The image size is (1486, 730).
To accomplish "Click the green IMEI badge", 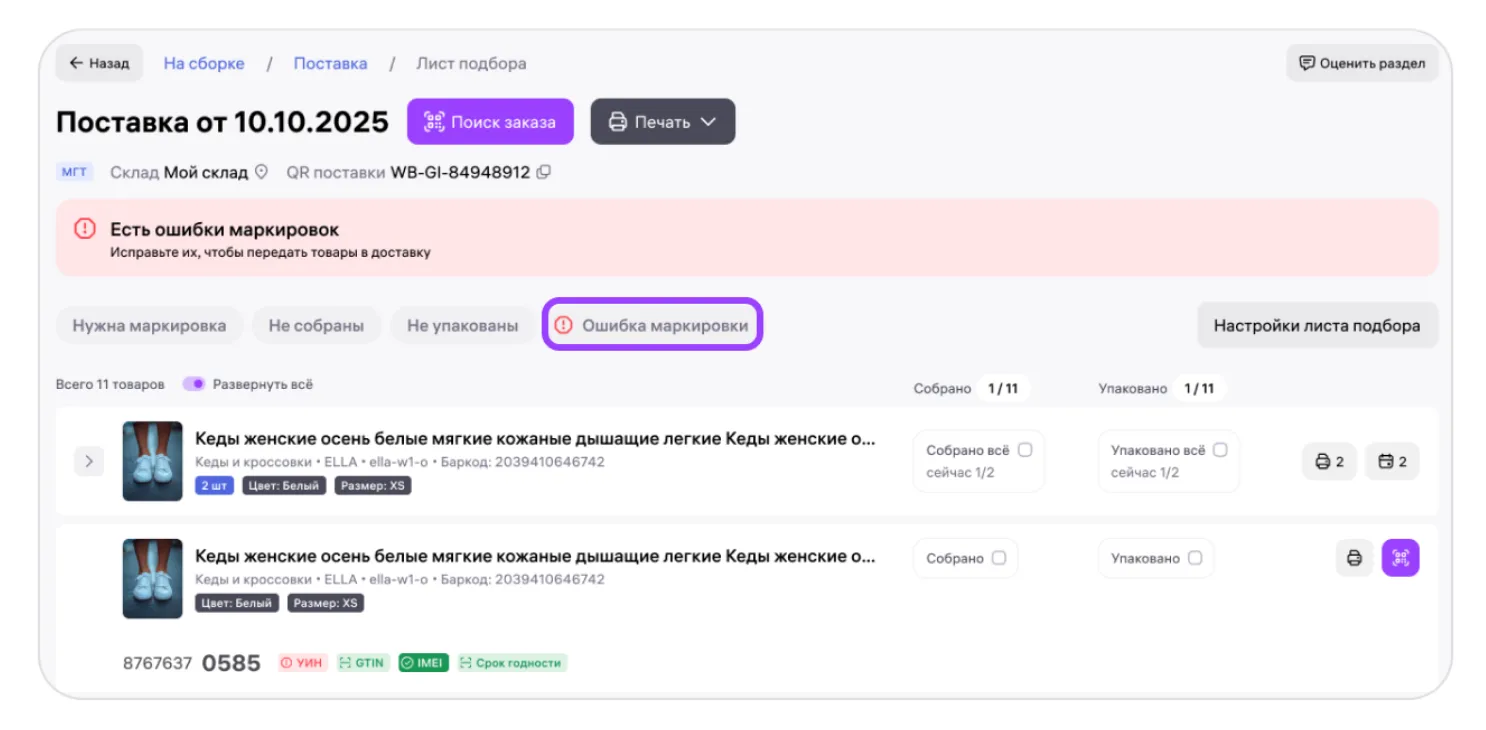I will click(423, 662).
